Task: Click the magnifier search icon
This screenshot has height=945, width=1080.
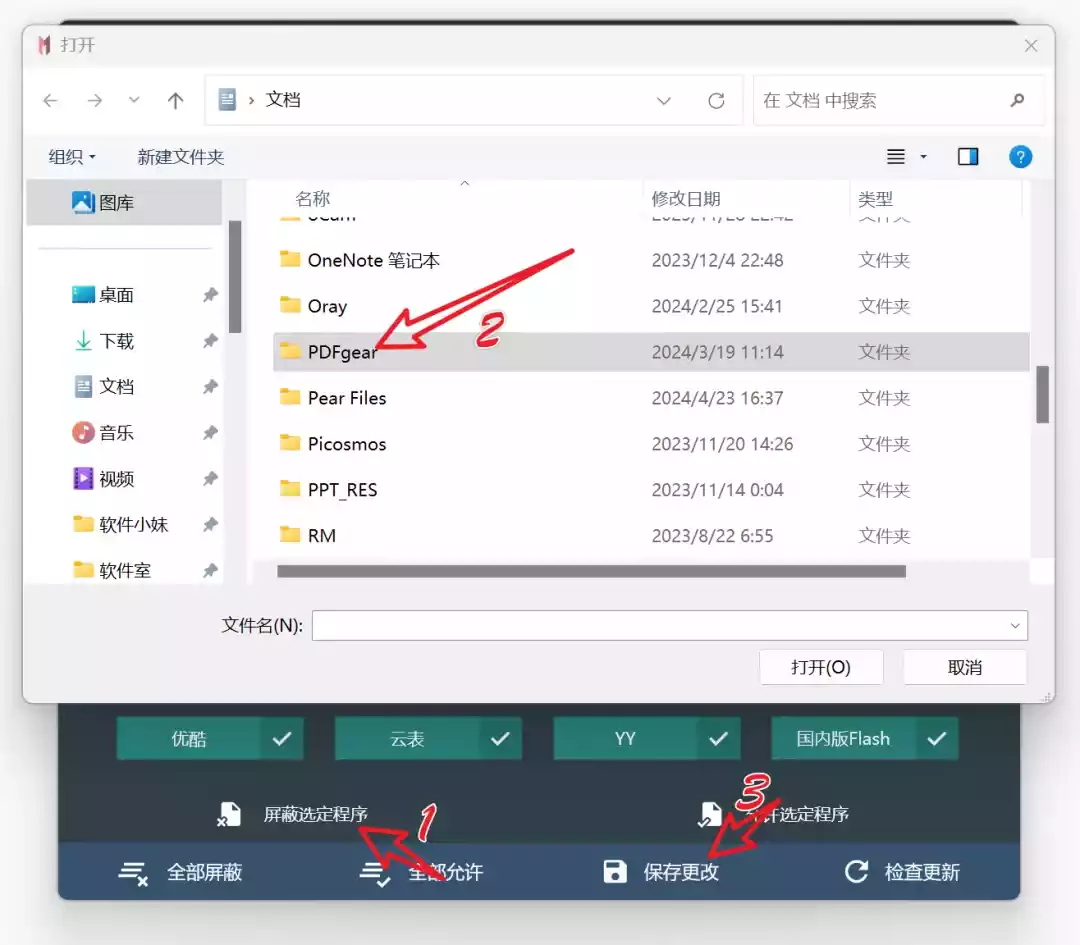Action: 1017,101
